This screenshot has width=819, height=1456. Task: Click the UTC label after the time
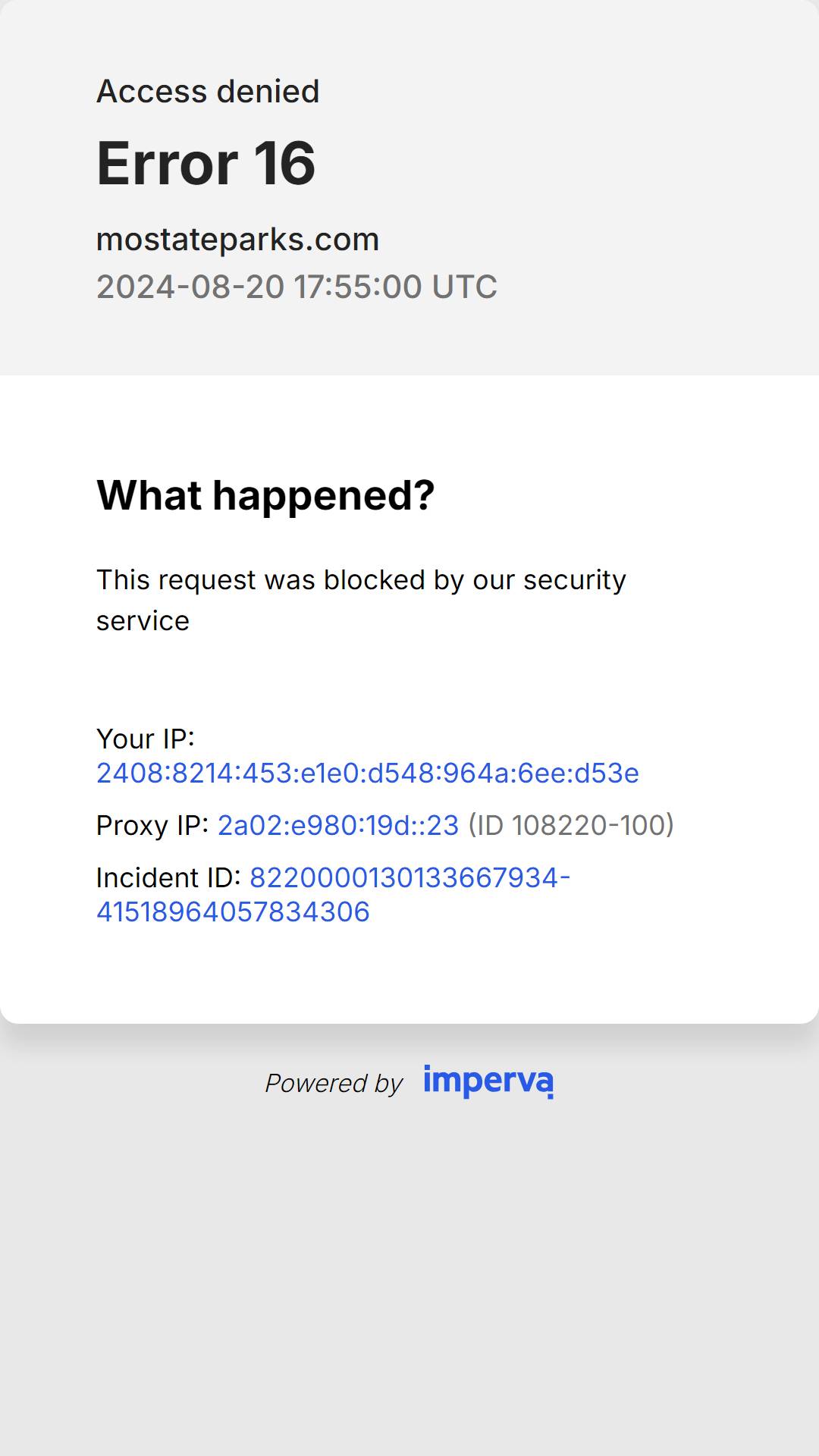(464, 287)
